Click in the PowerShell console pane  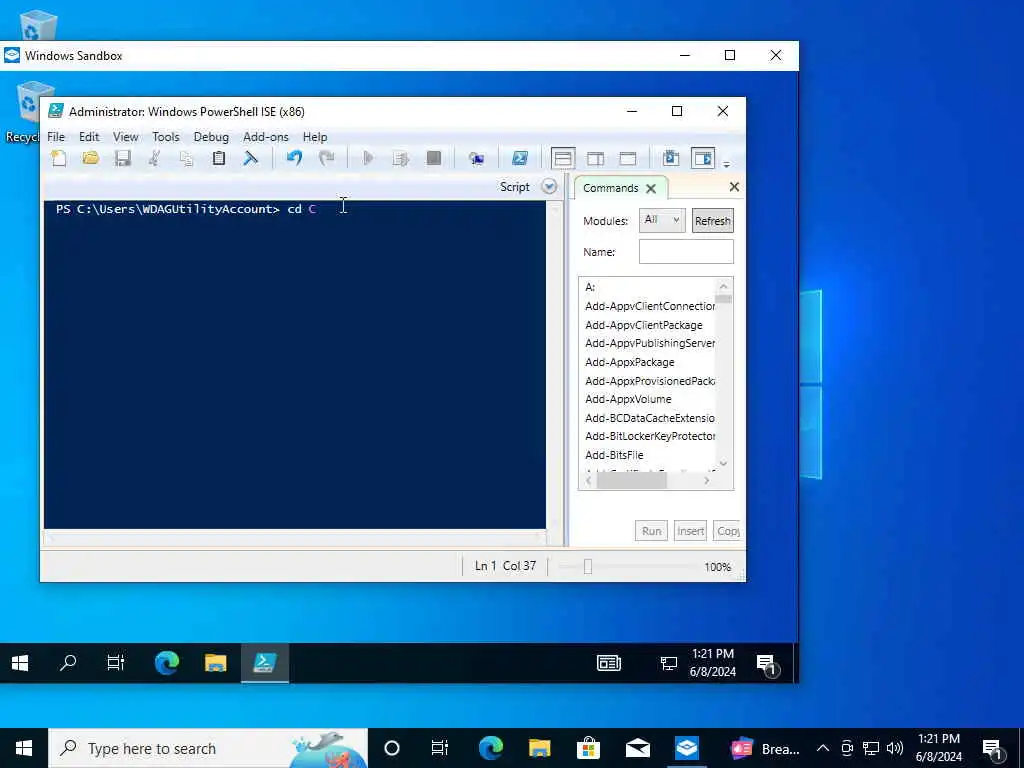(295, 364)
